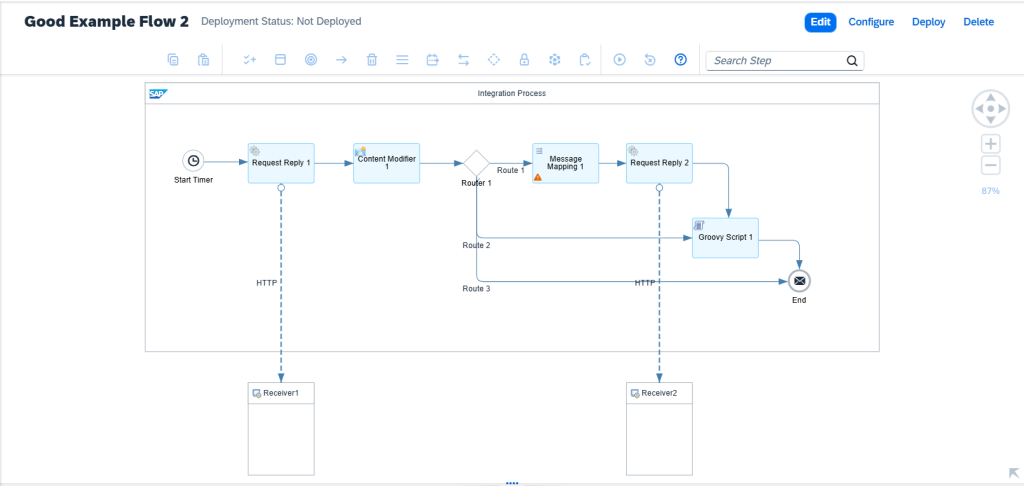Select the Receiver1 participant box
This screenshot has height=486, width=1024.
281,429
